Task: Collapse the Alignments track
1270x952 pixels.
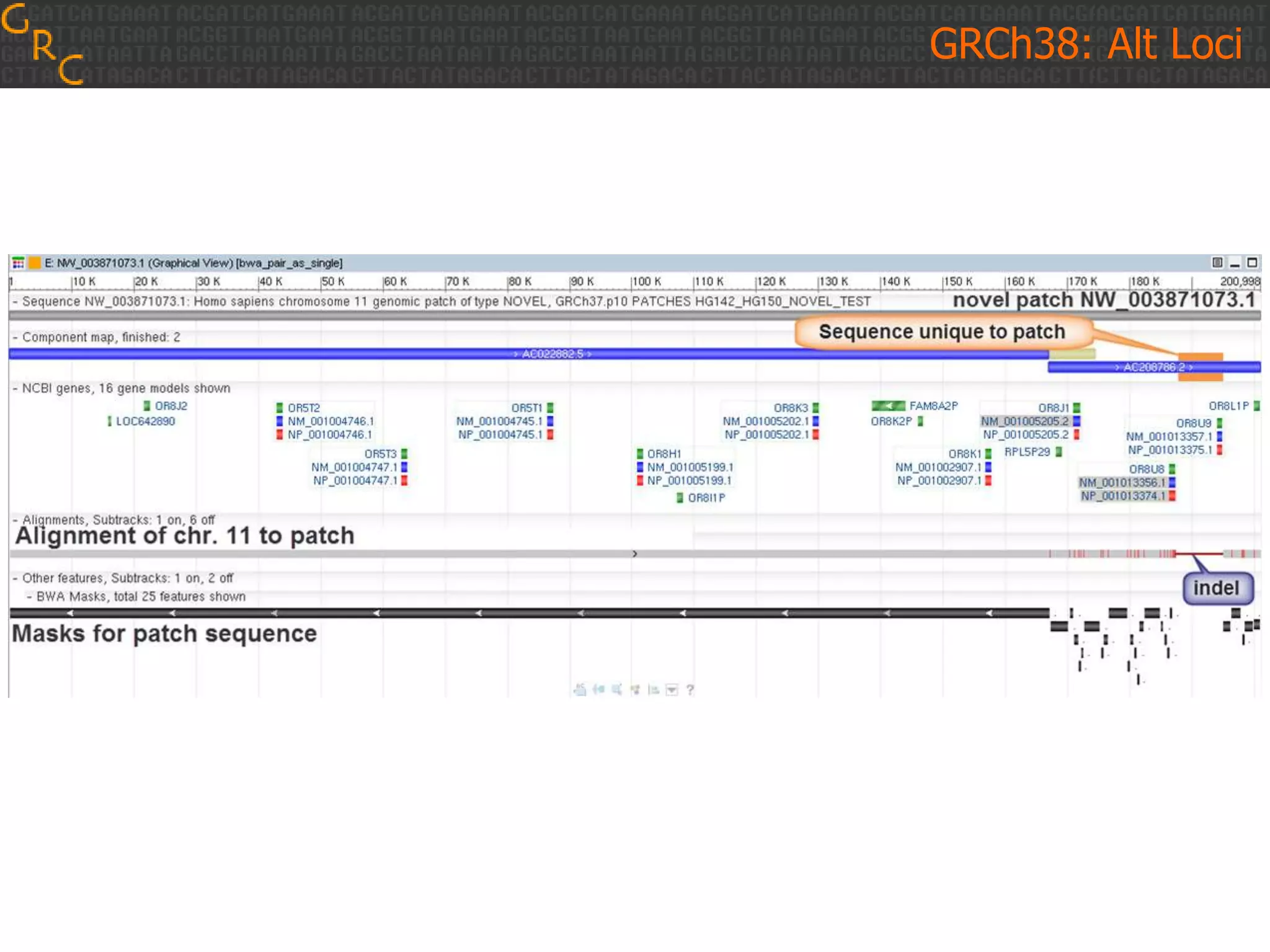Action: tap(15, 519)
